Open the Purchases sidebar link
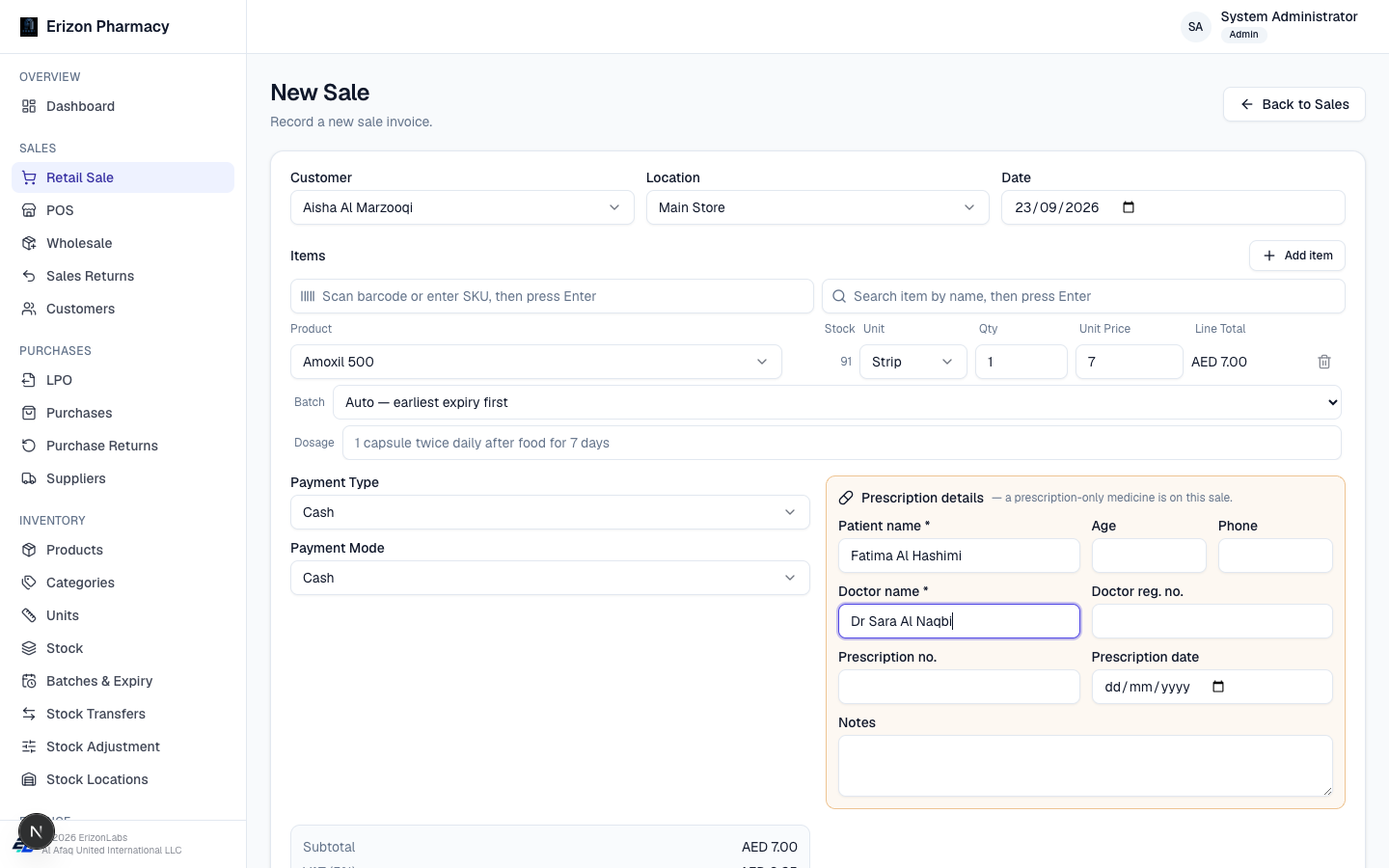Screen dimensions: 1389x868 123,413
